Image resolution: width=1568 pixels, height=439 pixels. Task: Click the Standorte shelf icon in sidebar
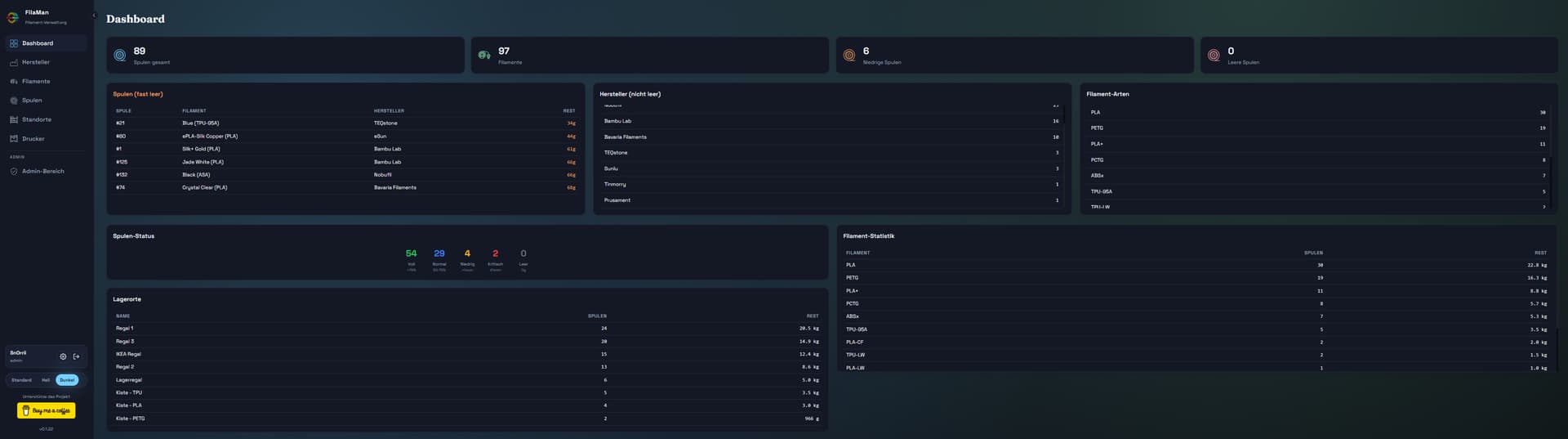(14, 119)
